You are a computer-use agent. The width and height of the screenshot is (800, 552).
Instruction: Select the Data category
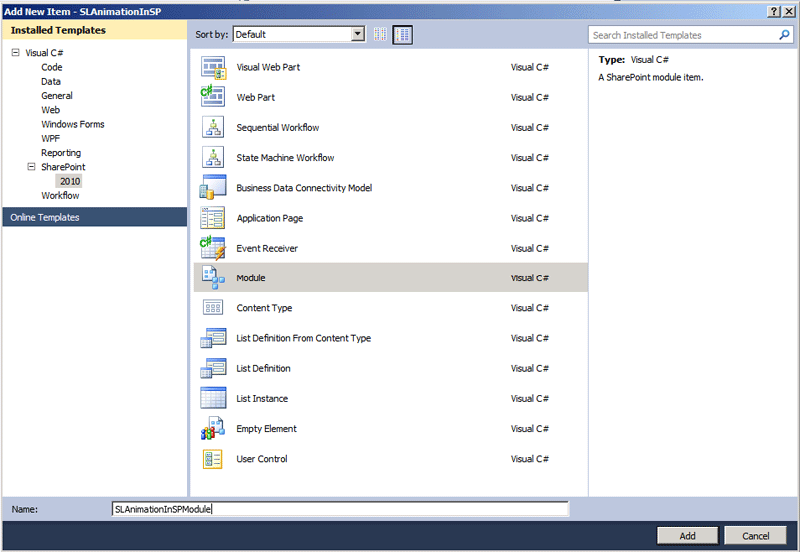pyautogui.click(x=51, y=82)
